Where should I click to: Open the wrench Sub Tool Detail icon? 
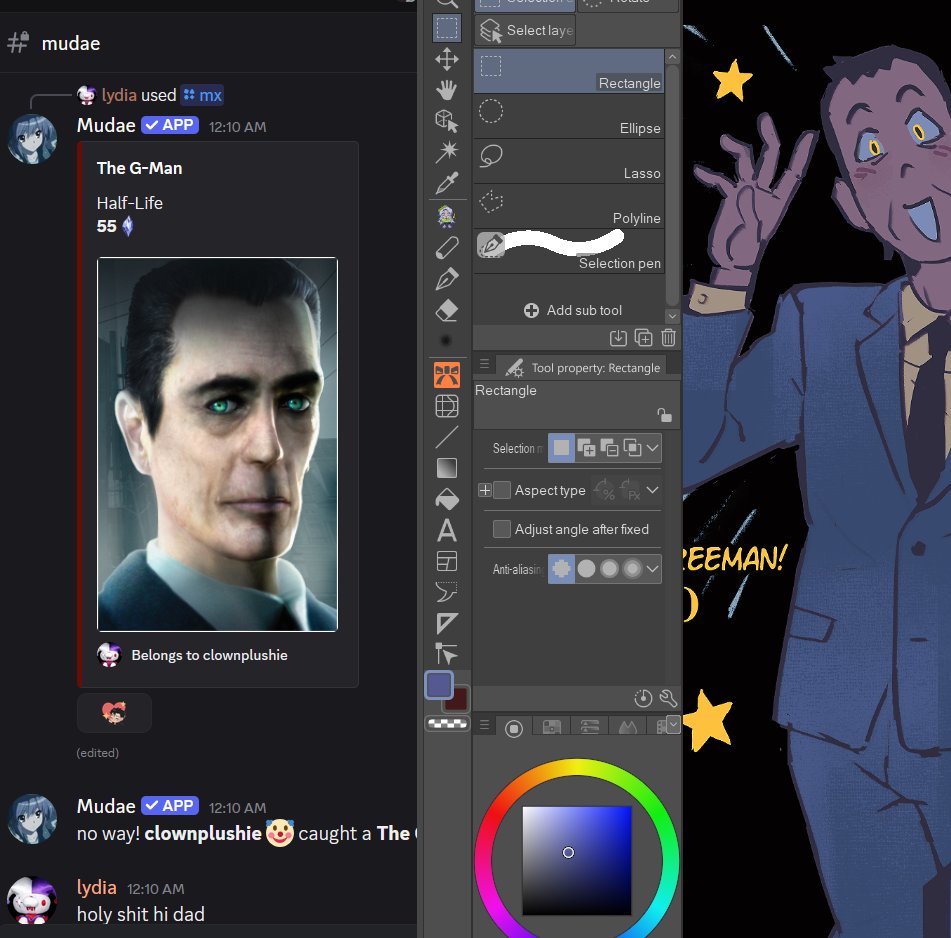point(668,698)
